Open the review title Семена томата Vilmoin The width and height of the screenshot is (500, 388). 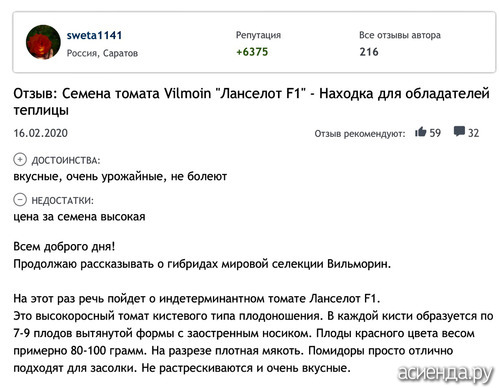(x=251, y=102)
